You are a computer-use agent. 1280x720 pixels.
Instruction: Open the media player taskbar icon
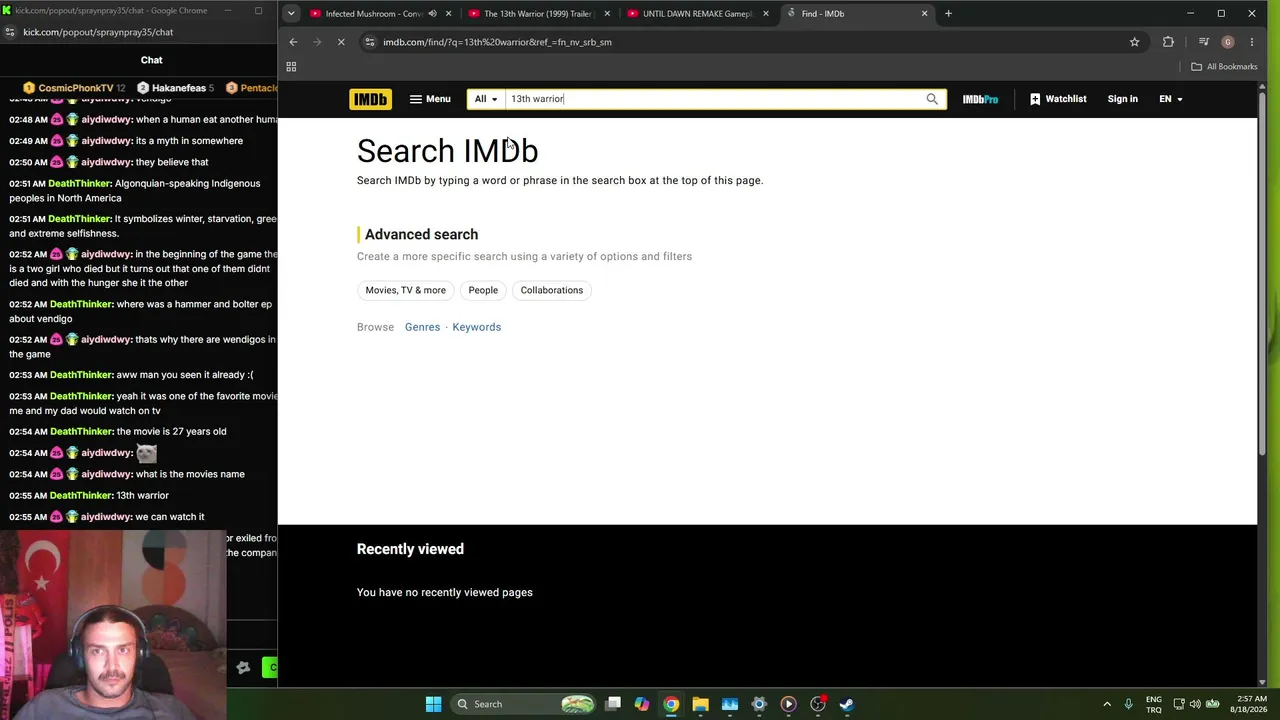point(788,704)
